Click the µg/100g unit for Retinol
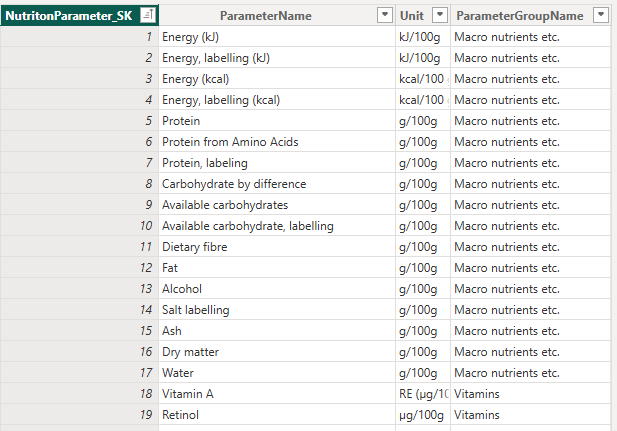The height and width of the screenshot is (431, 617). 423,414
